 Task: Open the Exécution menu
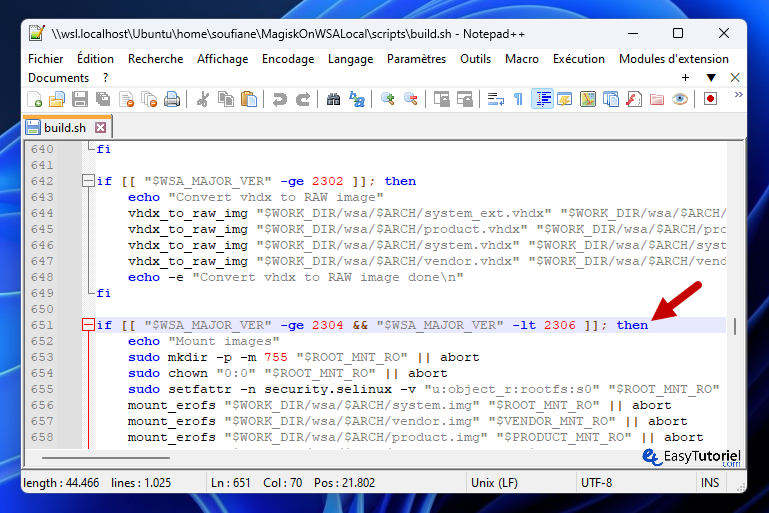pos(579,59)
